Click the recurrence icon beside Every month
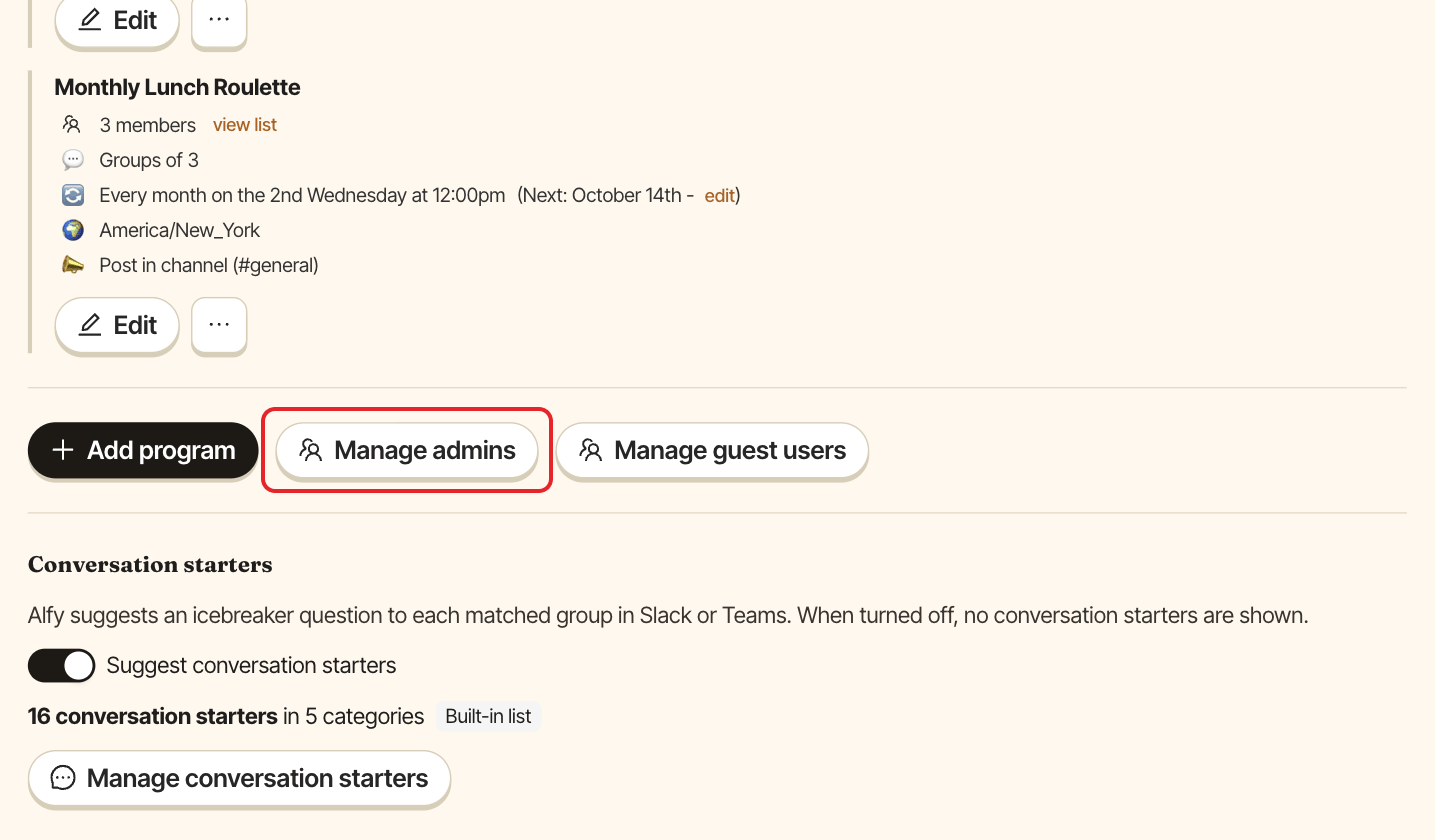Viewport: 1435px width, 840px height. [72, 195]
